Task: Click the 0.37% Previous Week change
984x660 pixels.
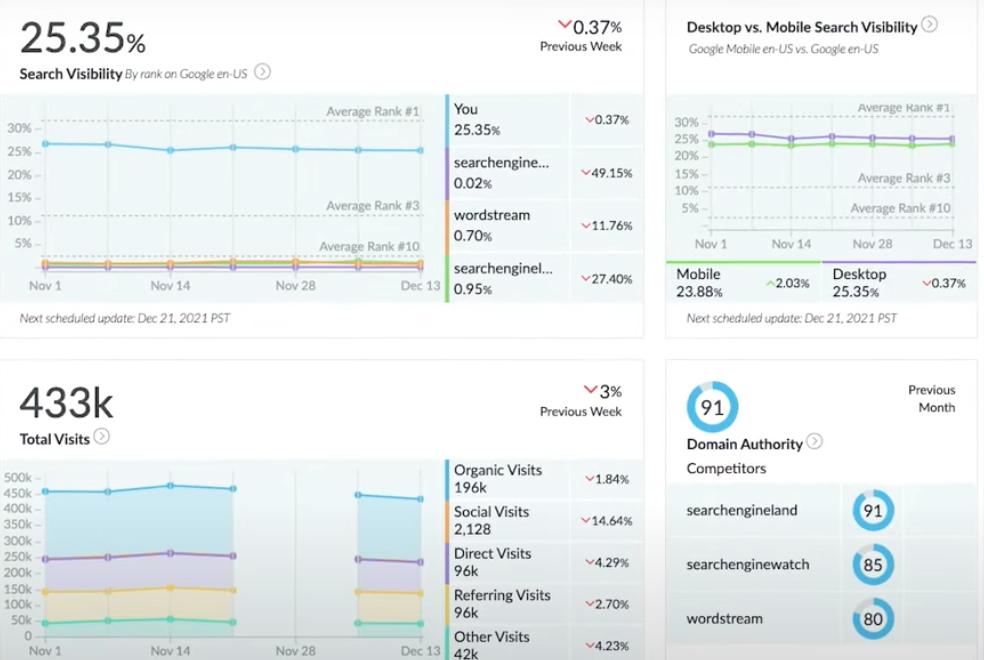Action: (x=589, y=27)
